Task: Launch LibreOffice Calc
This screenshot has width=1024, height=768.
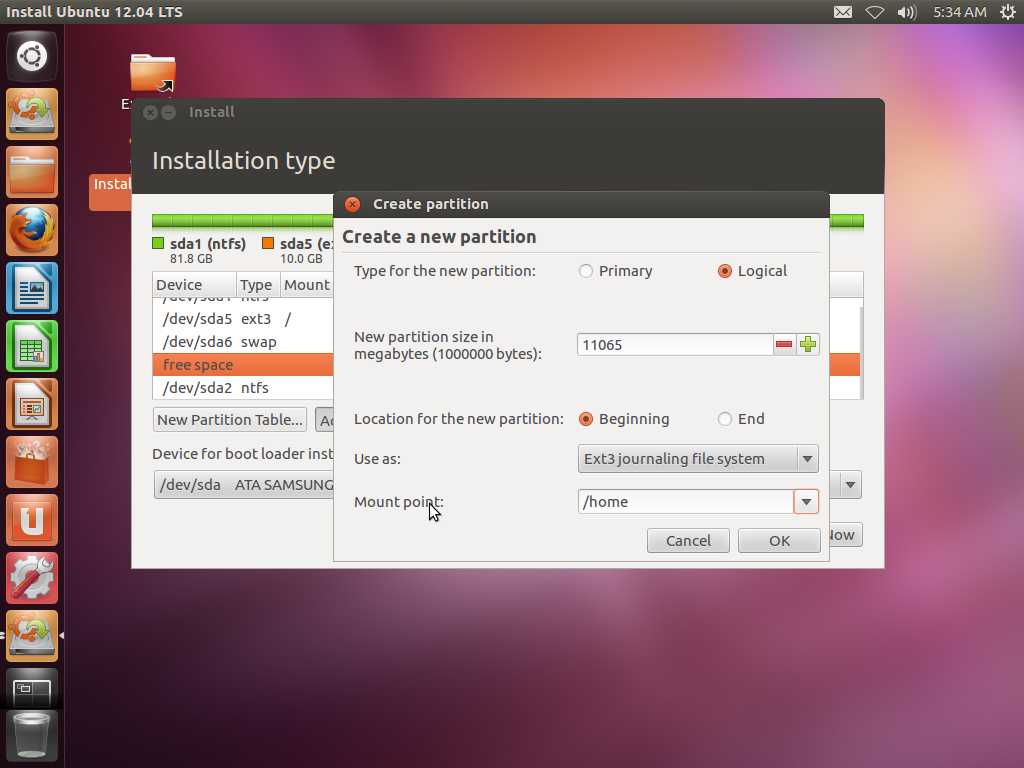Action: tap(31, 346)
